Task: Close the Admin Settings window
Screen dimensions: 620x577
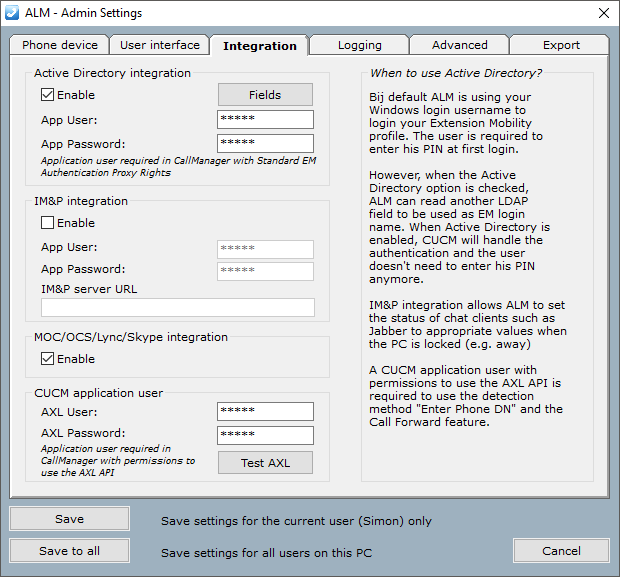Action: [603, 13]
